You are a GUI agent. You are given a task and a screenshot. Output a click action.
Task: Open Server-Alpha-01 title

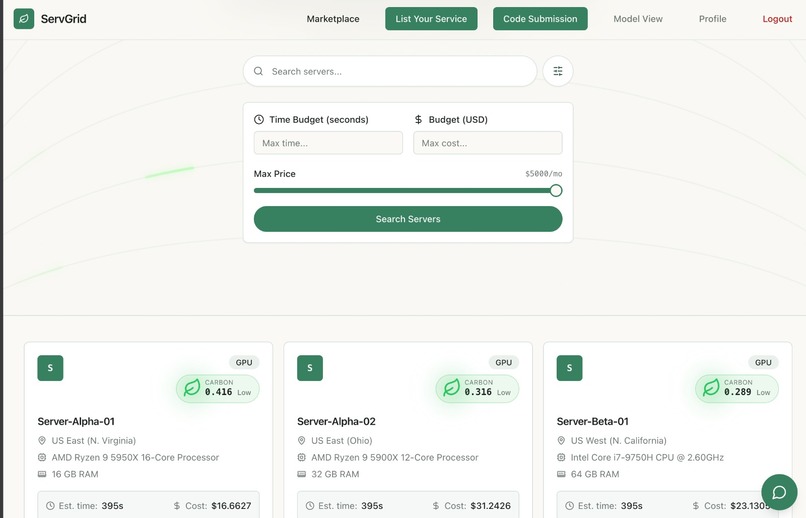[x=76, y=421]
